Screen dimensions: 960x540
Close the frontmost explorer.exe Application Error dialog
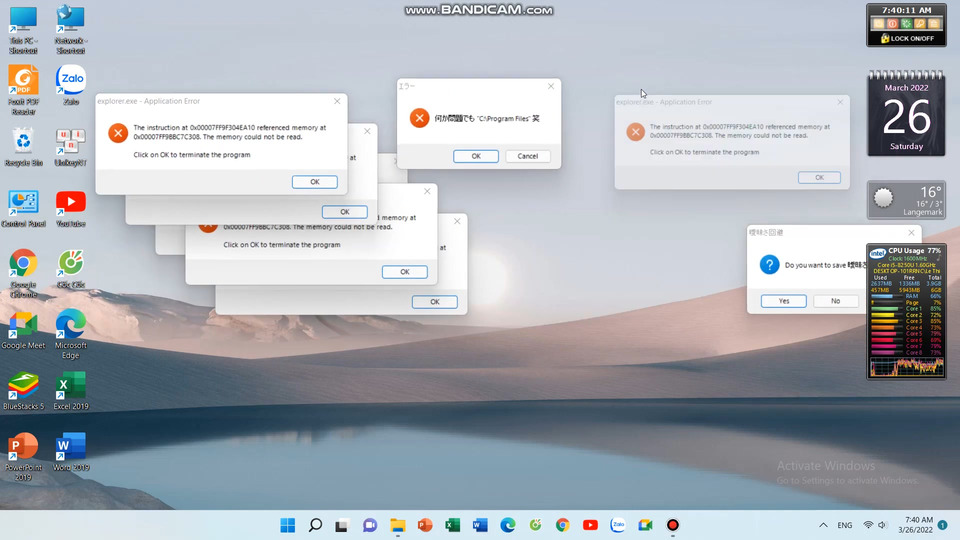coord(337,101)
